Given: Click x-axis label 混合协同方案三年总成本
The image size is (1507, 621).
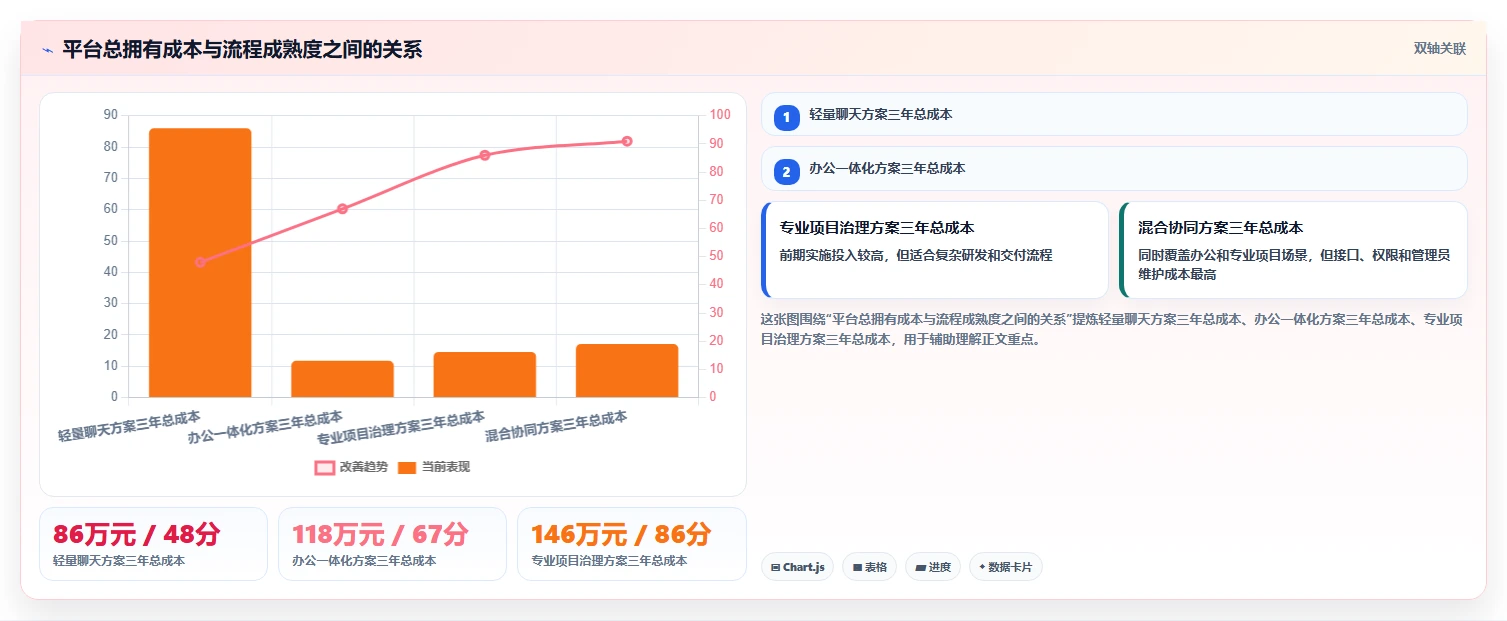Looking at the screenshot, I should (556, 426).
